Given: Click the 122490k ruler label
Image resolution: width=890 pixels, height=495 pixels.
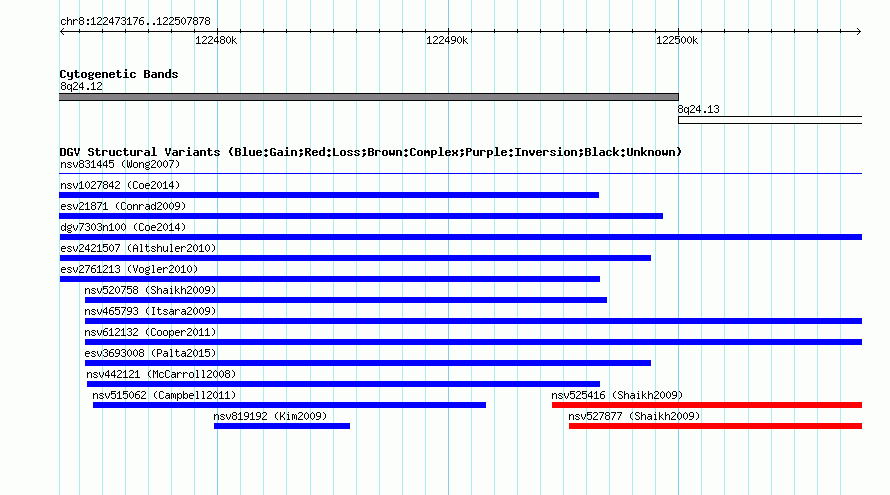Looking at the screenshot, I should pos(447,40).
